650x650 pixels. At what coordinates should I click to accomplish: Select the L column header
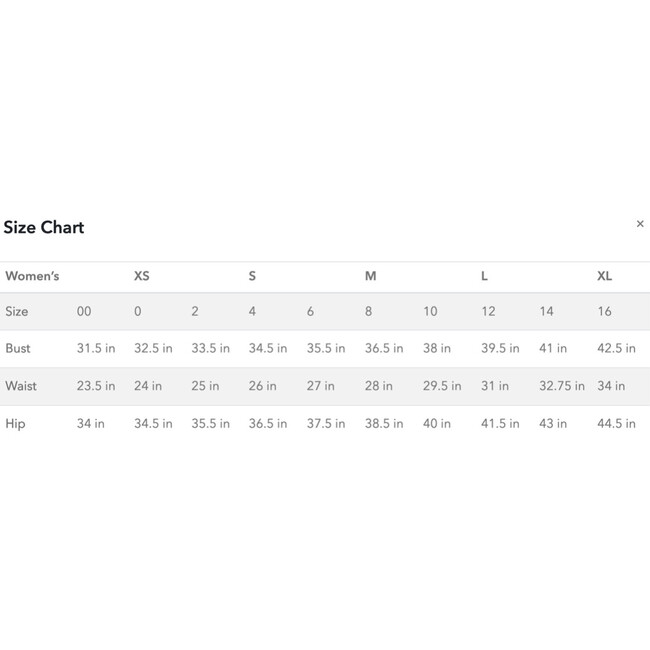484,276
